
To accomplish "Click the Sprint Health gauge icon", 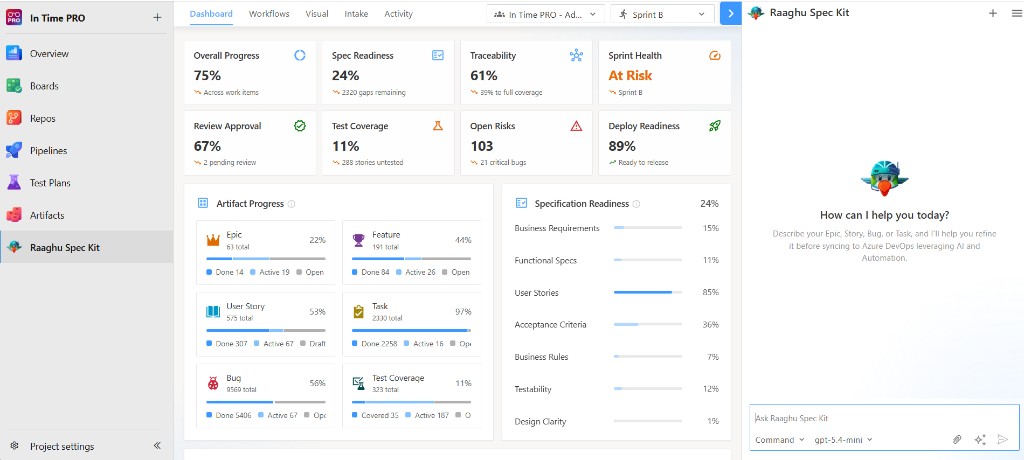I will click(714, 56).
